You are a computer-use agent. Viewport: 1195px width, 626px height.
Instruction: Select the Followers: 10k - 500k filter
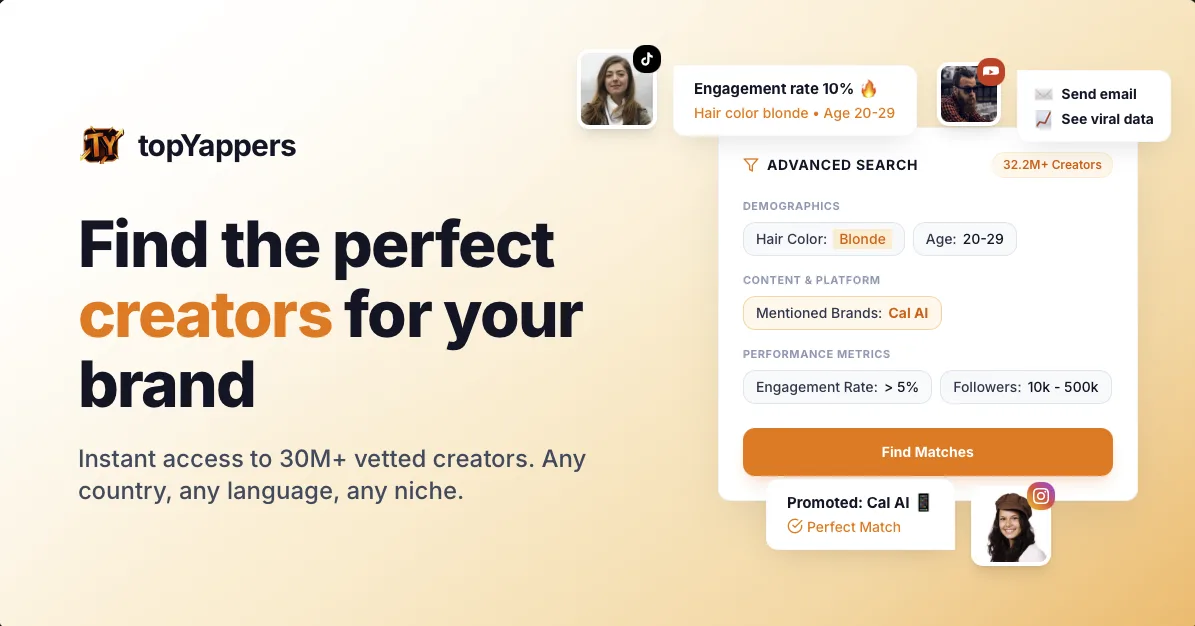tap(1025, 387)
